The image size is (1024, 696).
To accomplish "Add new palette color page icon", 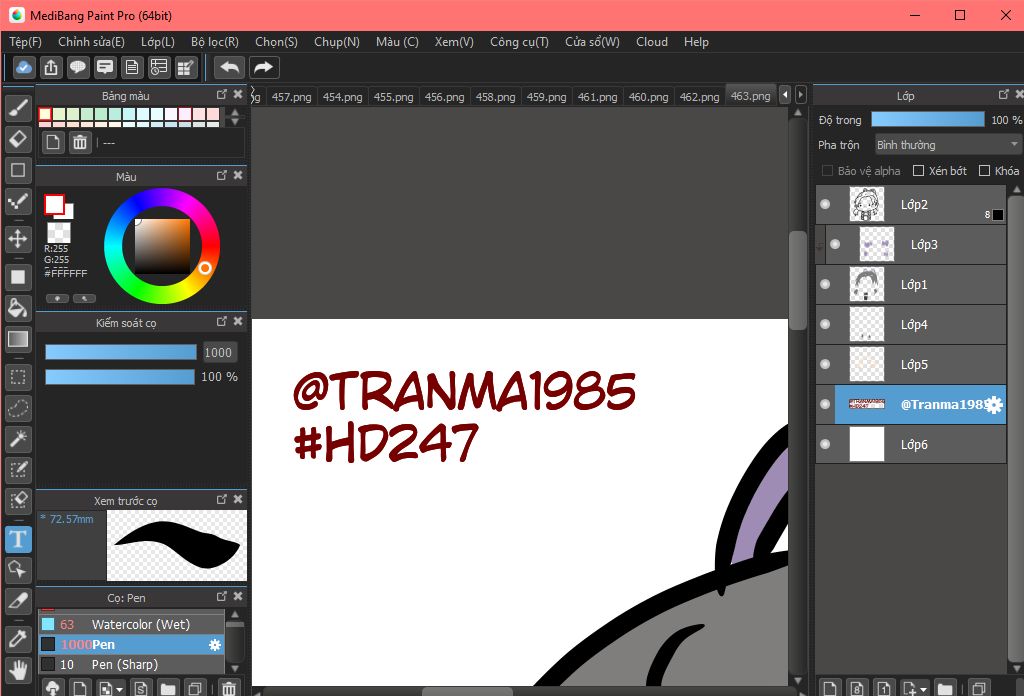I will 53,142.
